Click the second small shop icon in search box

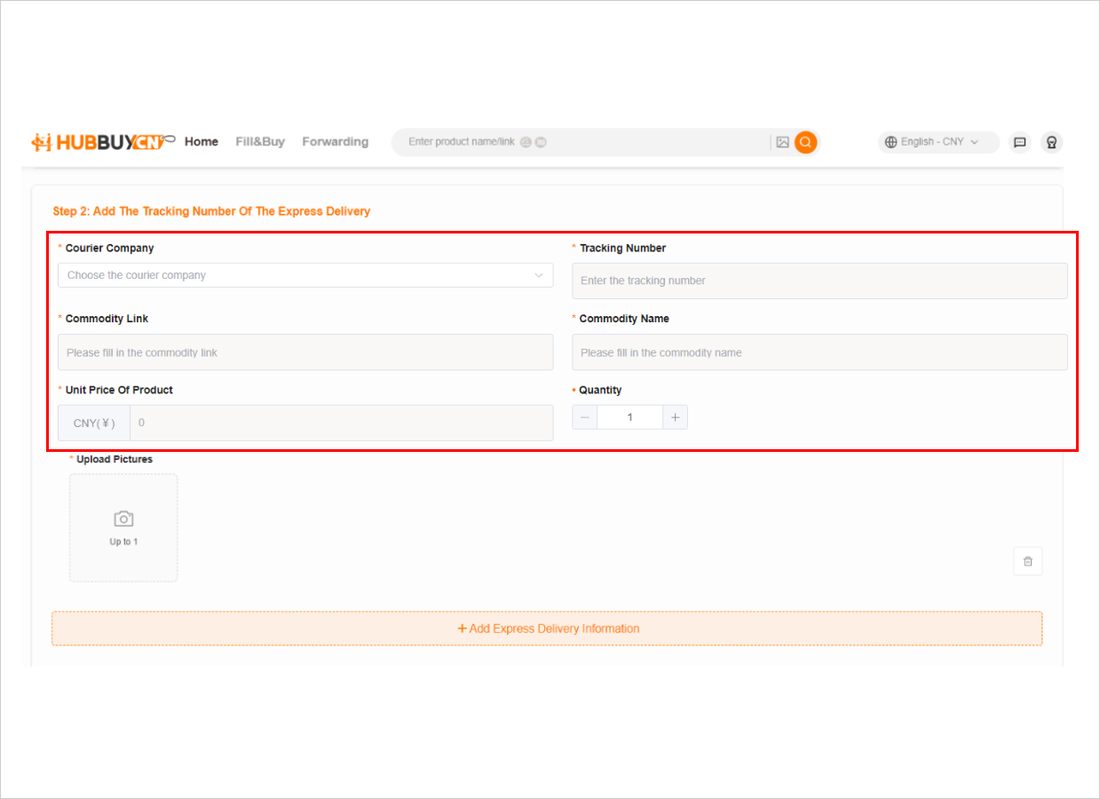541,142
